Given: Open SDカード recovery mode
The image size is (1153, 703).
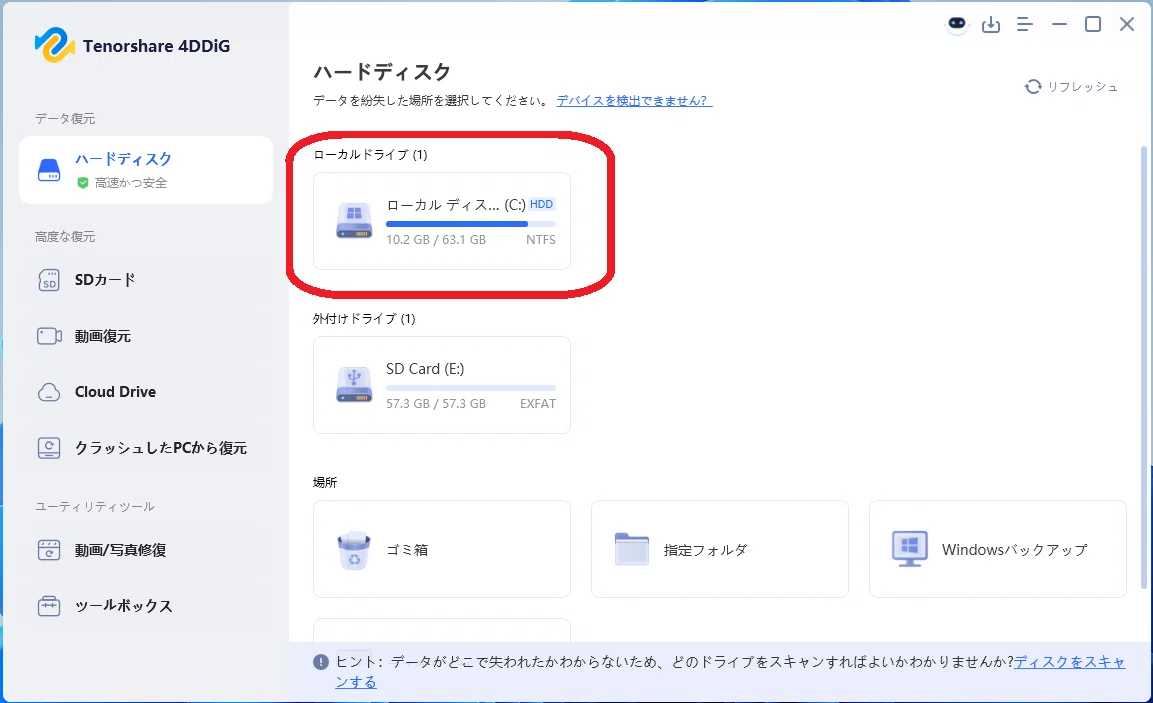Looking at the screenshot, I should tap(146, 280).
